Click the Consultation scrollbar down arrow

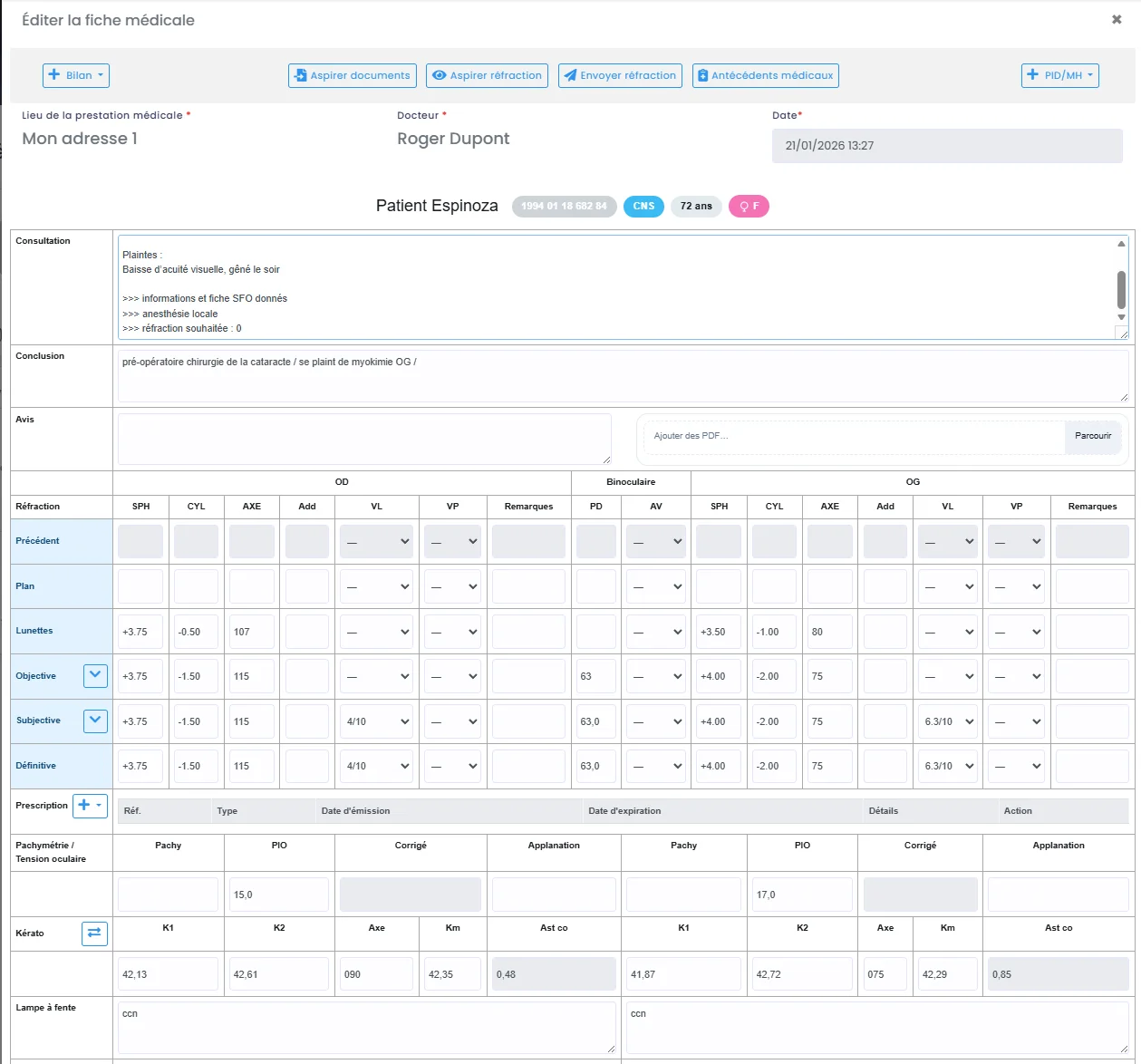(1121, 317)
